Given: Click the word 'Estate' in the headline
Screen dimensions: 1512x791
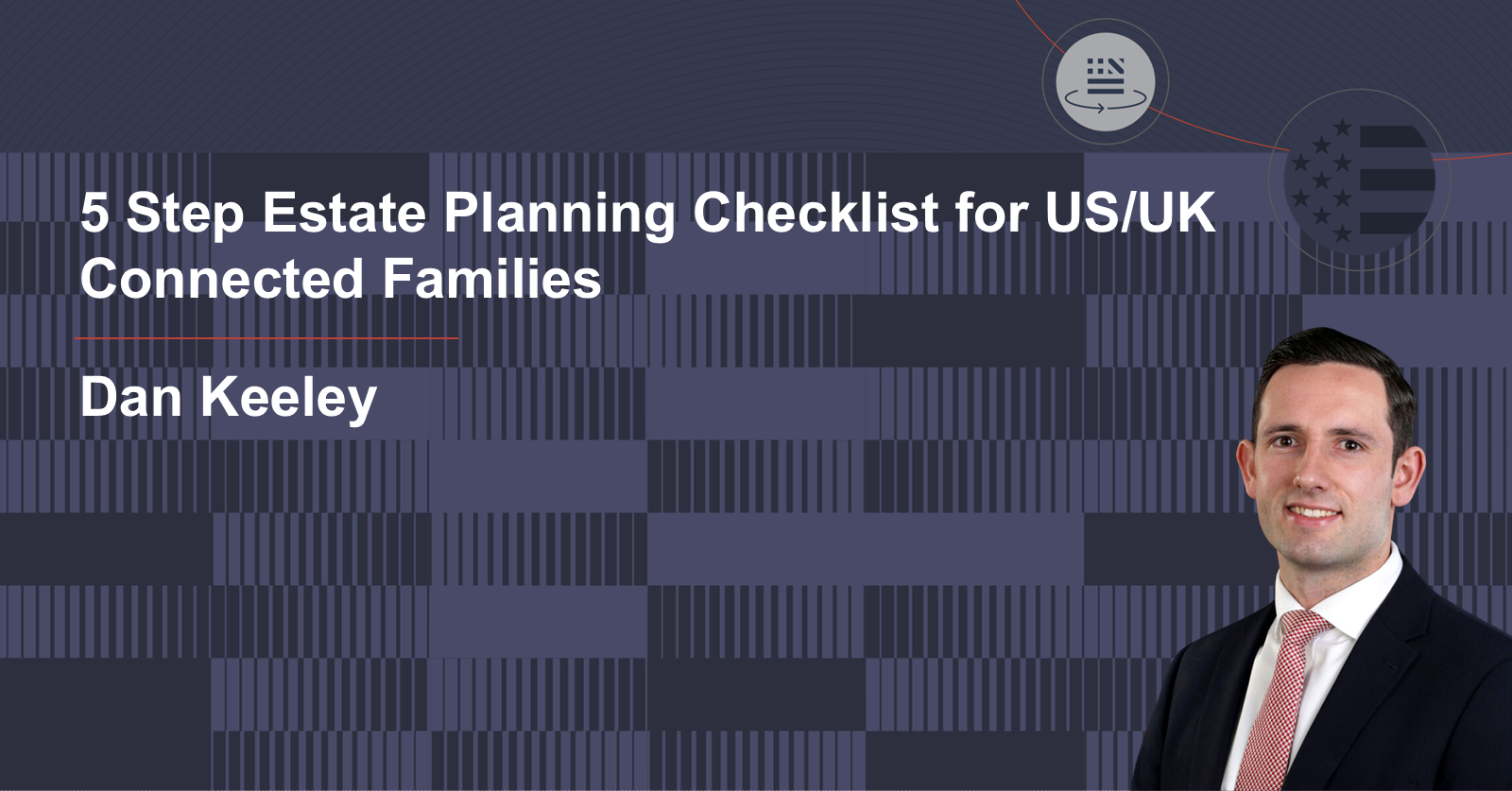Looking at the screenshot, I should 344,213.
